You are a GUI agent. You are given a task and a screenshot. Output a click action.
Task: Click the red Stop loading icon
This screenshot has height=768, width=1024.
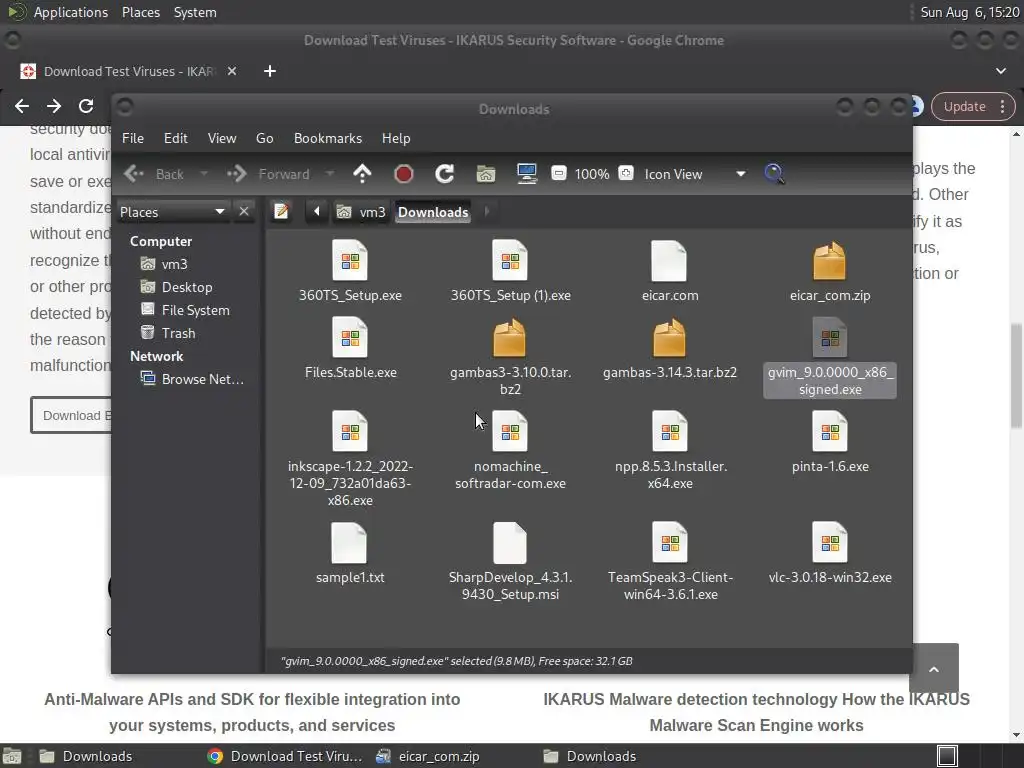pyautogui.click(x=404, y=174)
